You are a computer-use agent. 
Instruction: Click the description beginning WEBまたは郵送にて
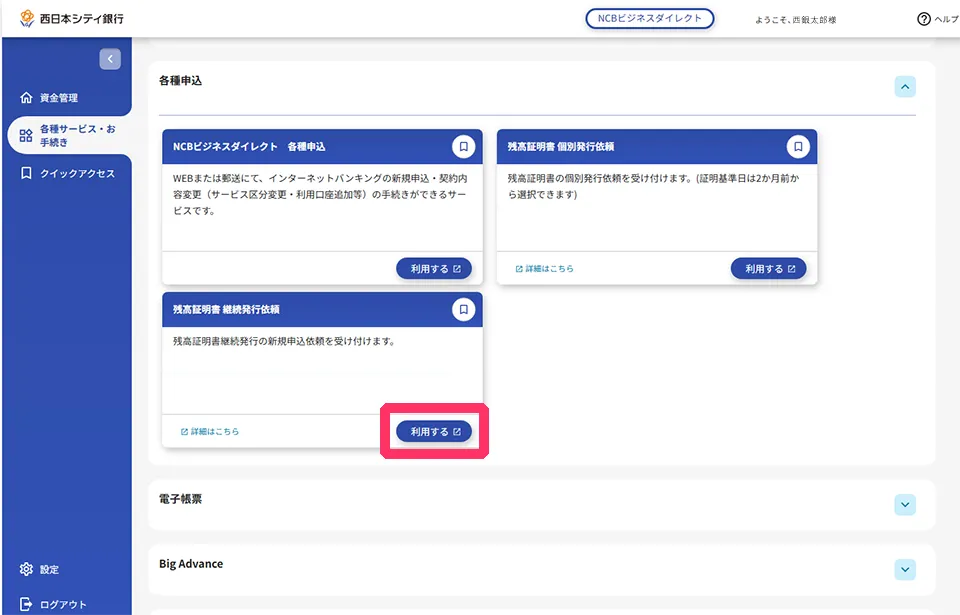coord(320,194)
